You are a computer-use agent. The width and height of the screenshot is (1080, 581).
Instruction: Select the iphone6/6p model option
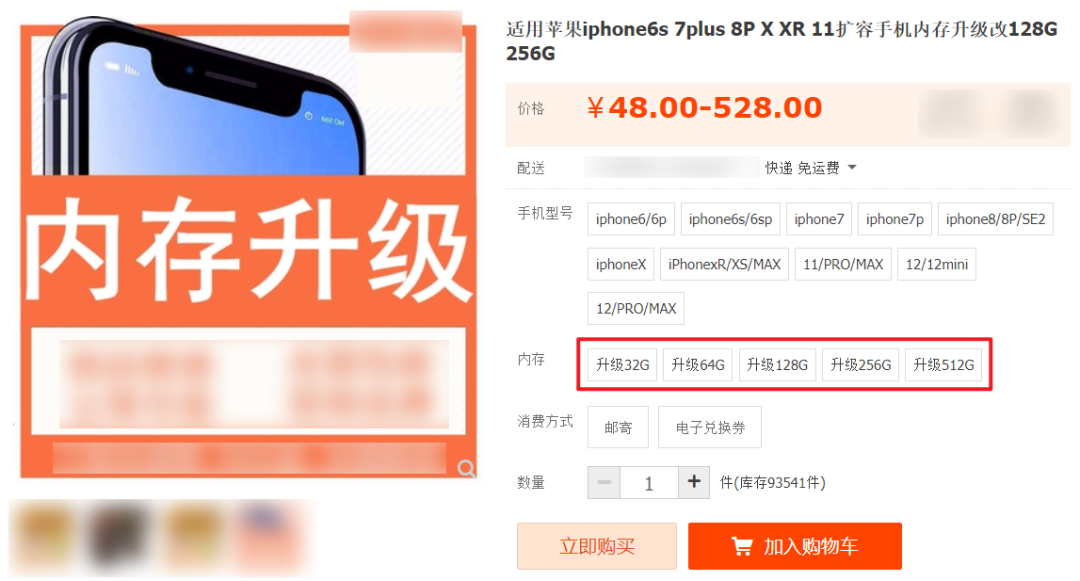coord(631,219)
